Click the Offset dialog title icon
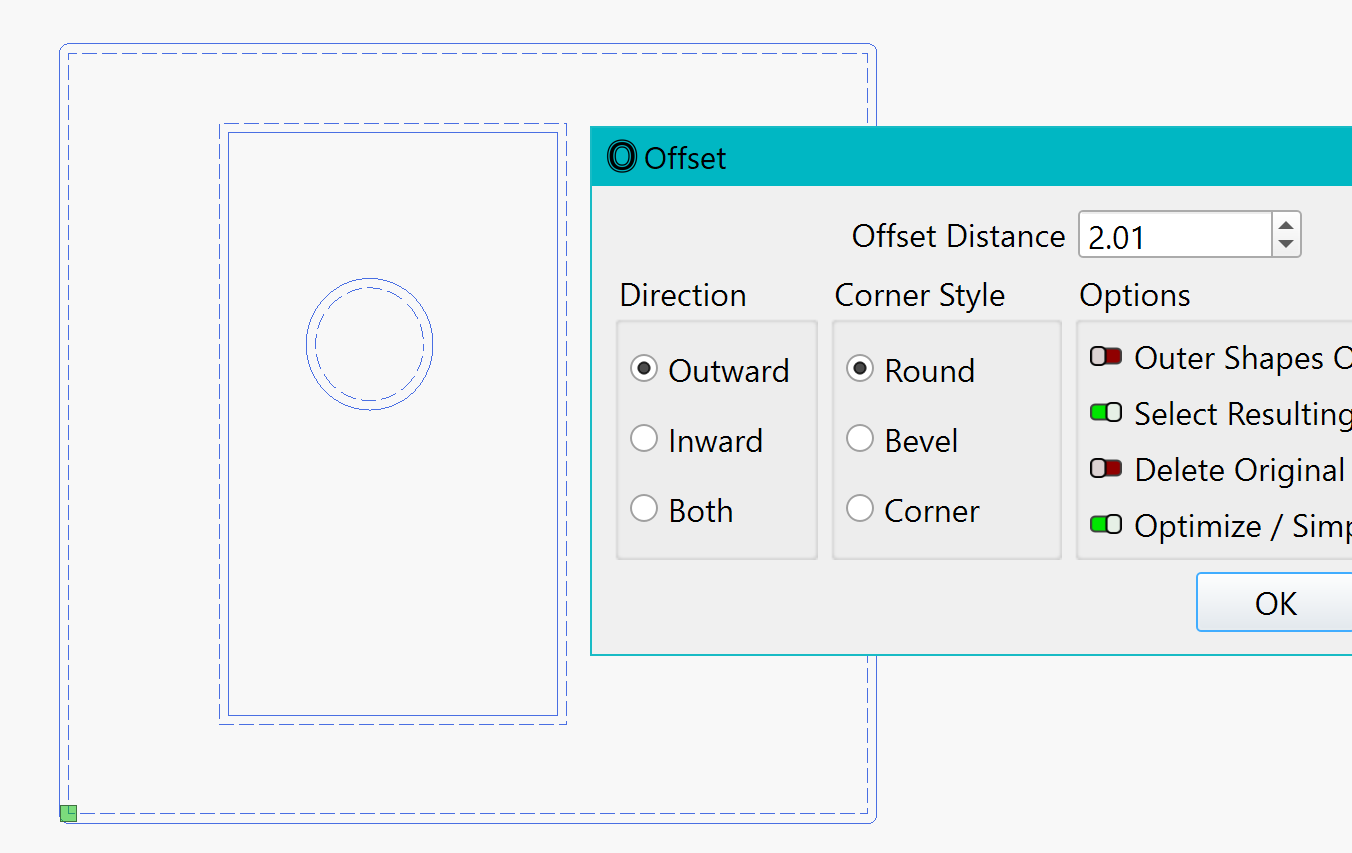 tap(622, 157)
